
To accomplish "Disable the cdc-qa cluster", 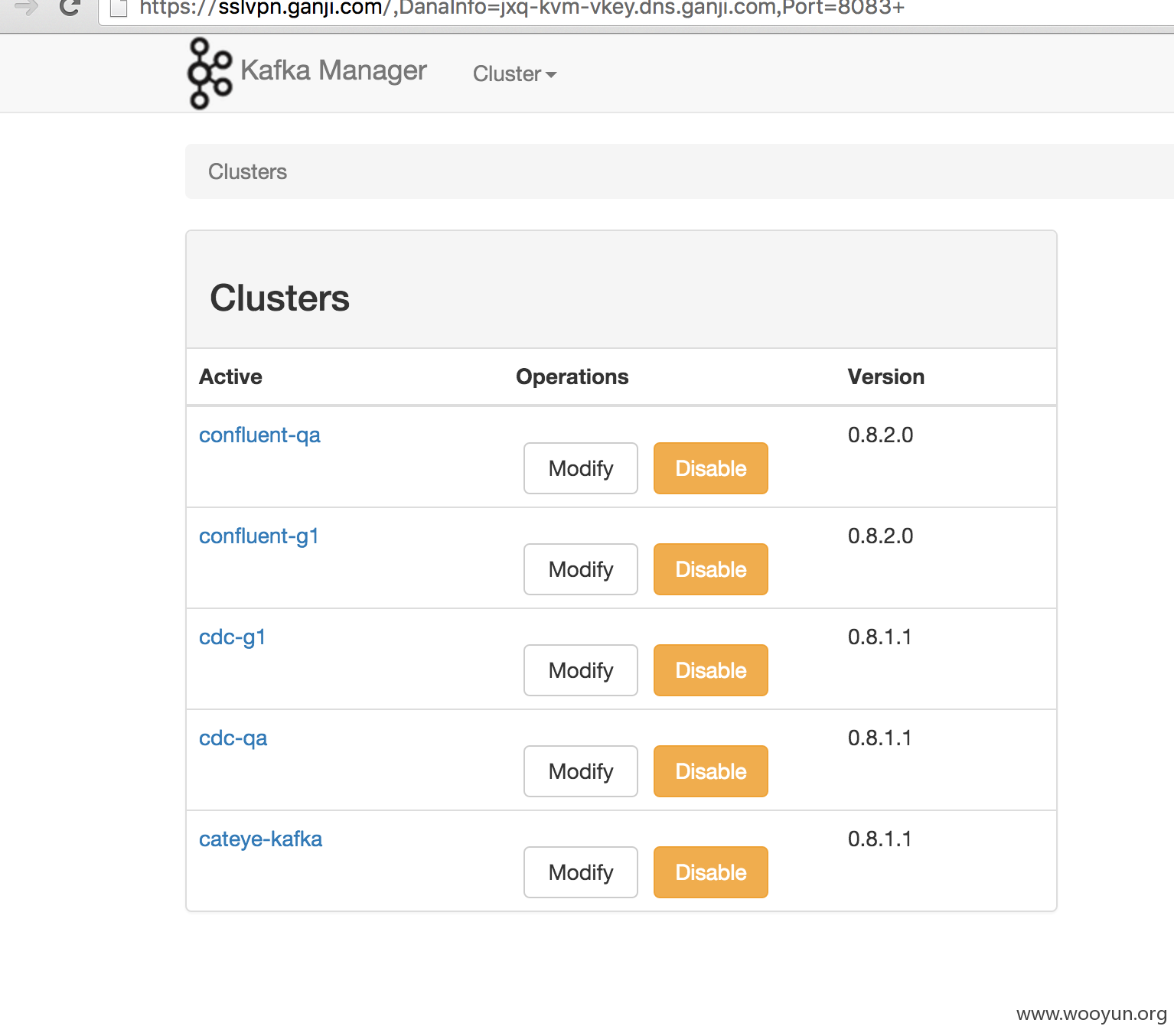I will click(711, 771).
